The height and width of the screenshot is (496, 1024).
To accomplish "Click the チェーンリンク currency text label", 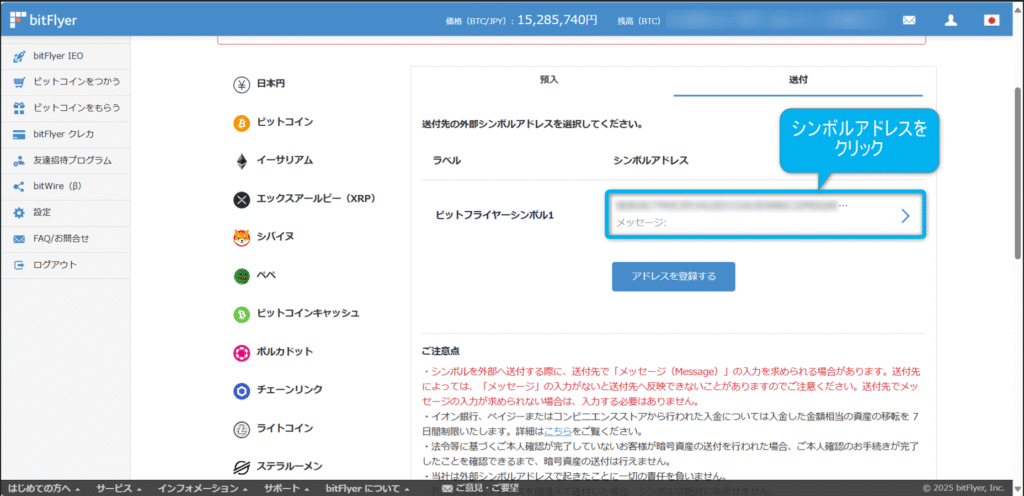I will point(289,390).
